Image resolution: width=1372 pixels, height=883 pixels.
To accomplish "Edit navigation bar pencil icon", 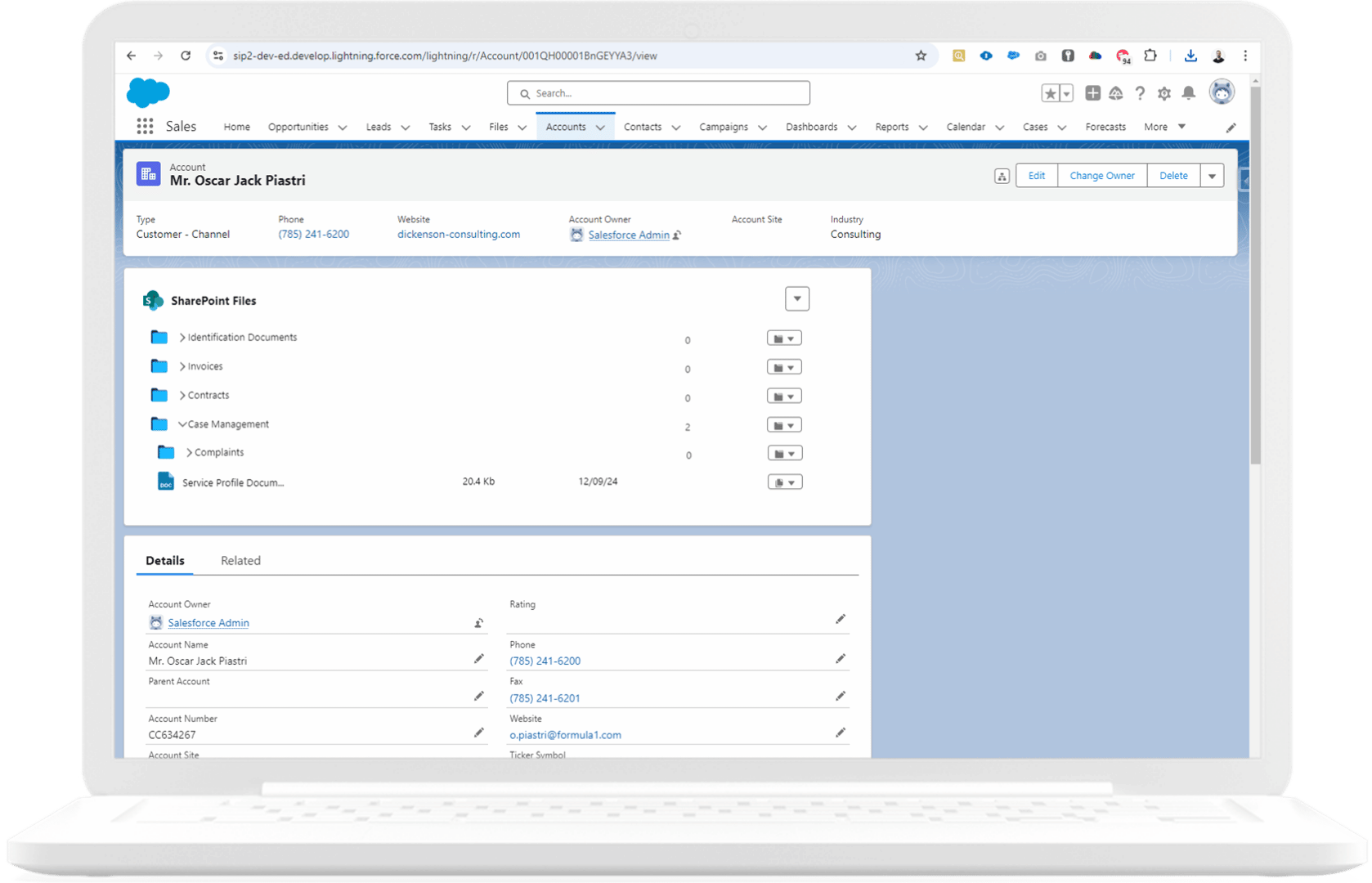I will 1231,128.
